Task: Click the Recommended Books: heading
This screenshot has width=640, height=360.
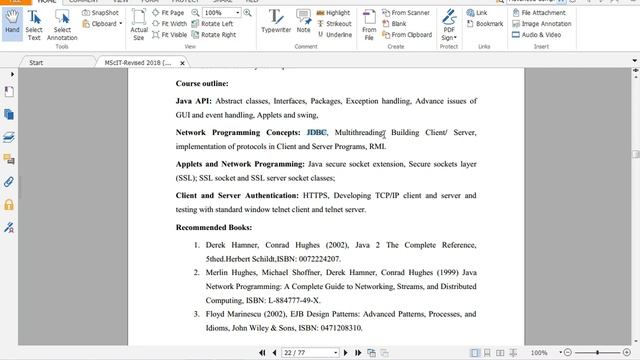Action: (214, 227)
